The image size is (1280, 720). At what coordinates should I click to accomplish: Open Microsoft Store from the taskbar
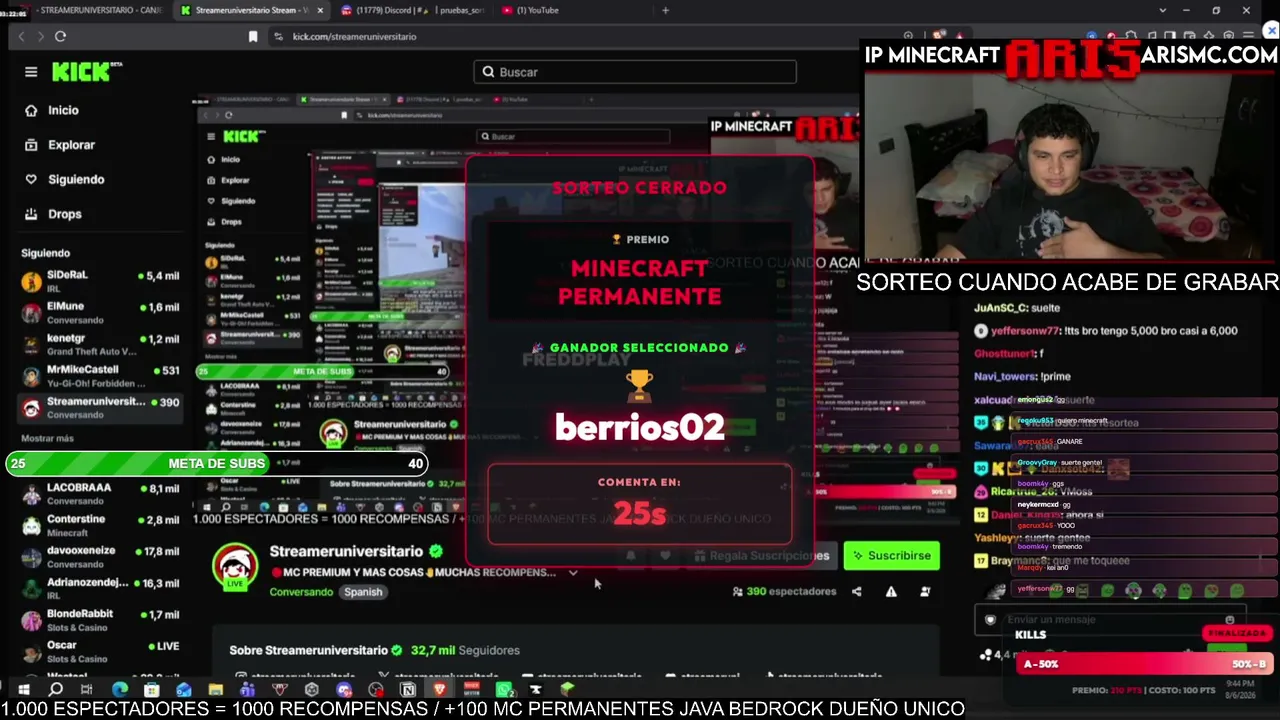[151, 689]
